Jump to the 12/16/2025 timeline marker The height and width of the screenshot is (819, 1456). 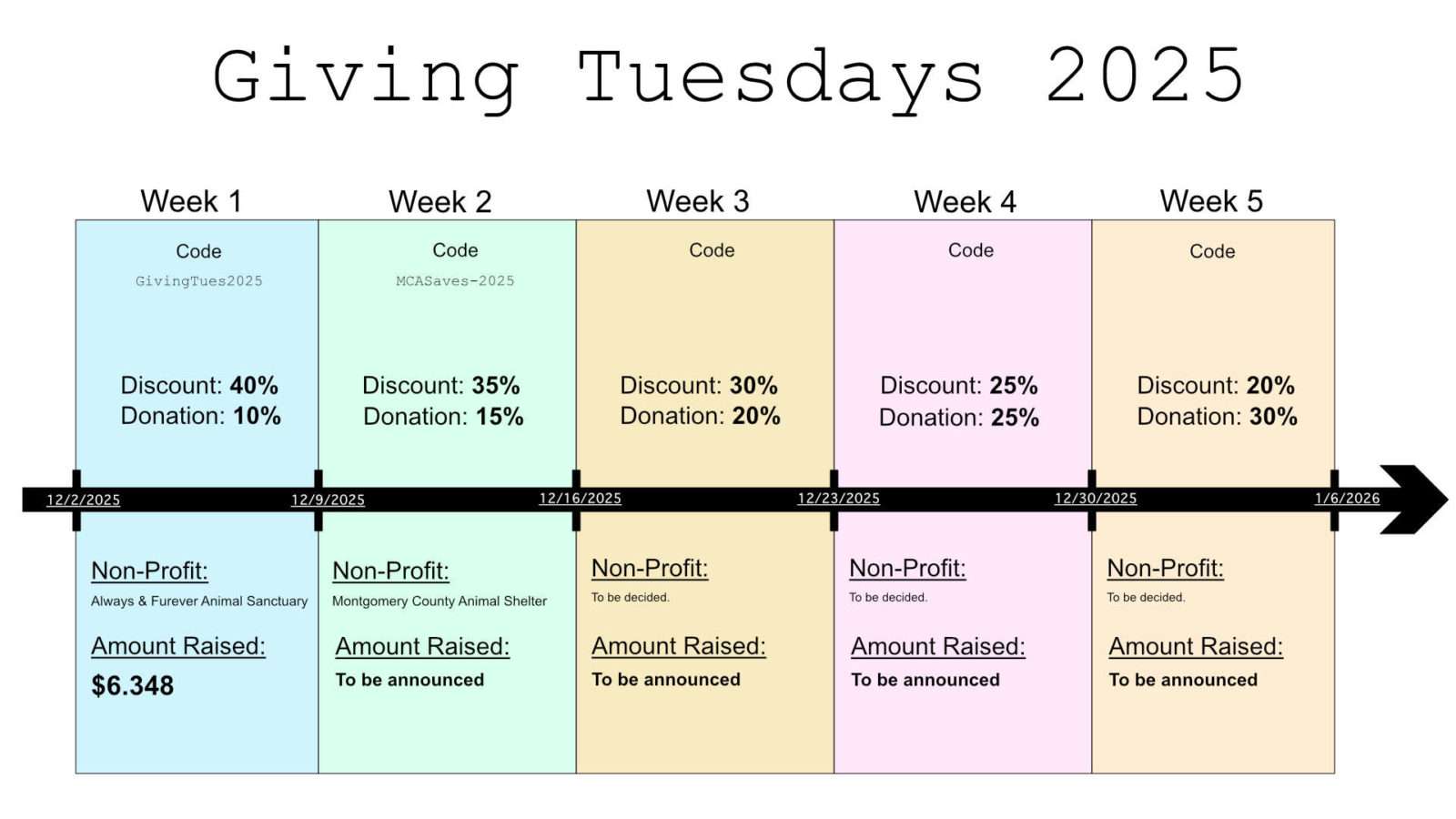[x=581, y=499]
